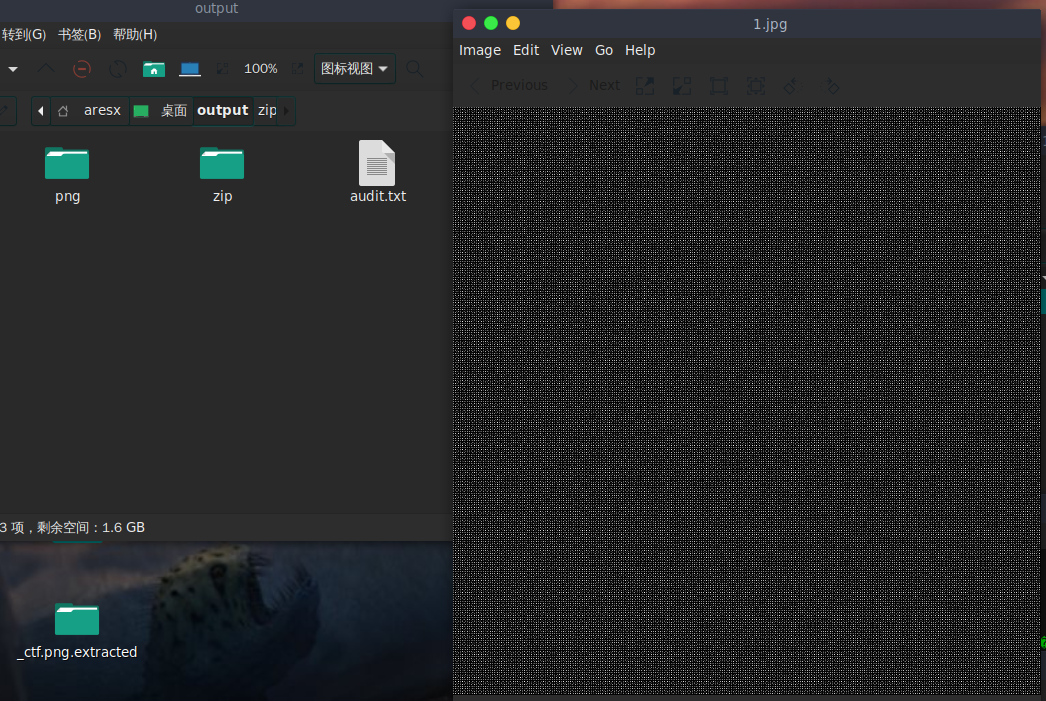The image size is (1046, 701).
Task: Select the audit.txt file
Action: [377, 172]
